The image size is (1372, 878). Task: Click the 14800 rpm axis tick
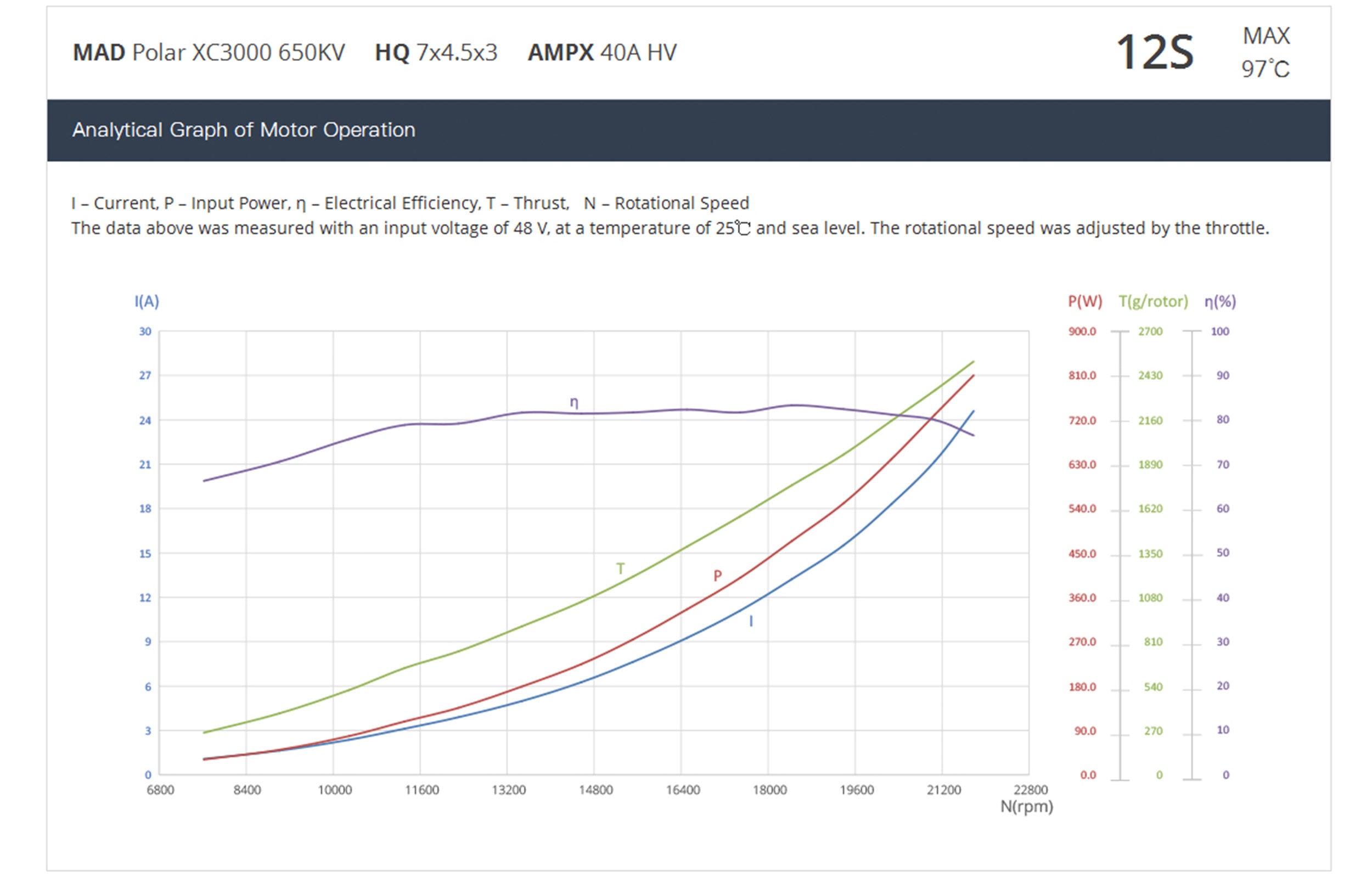595,790
